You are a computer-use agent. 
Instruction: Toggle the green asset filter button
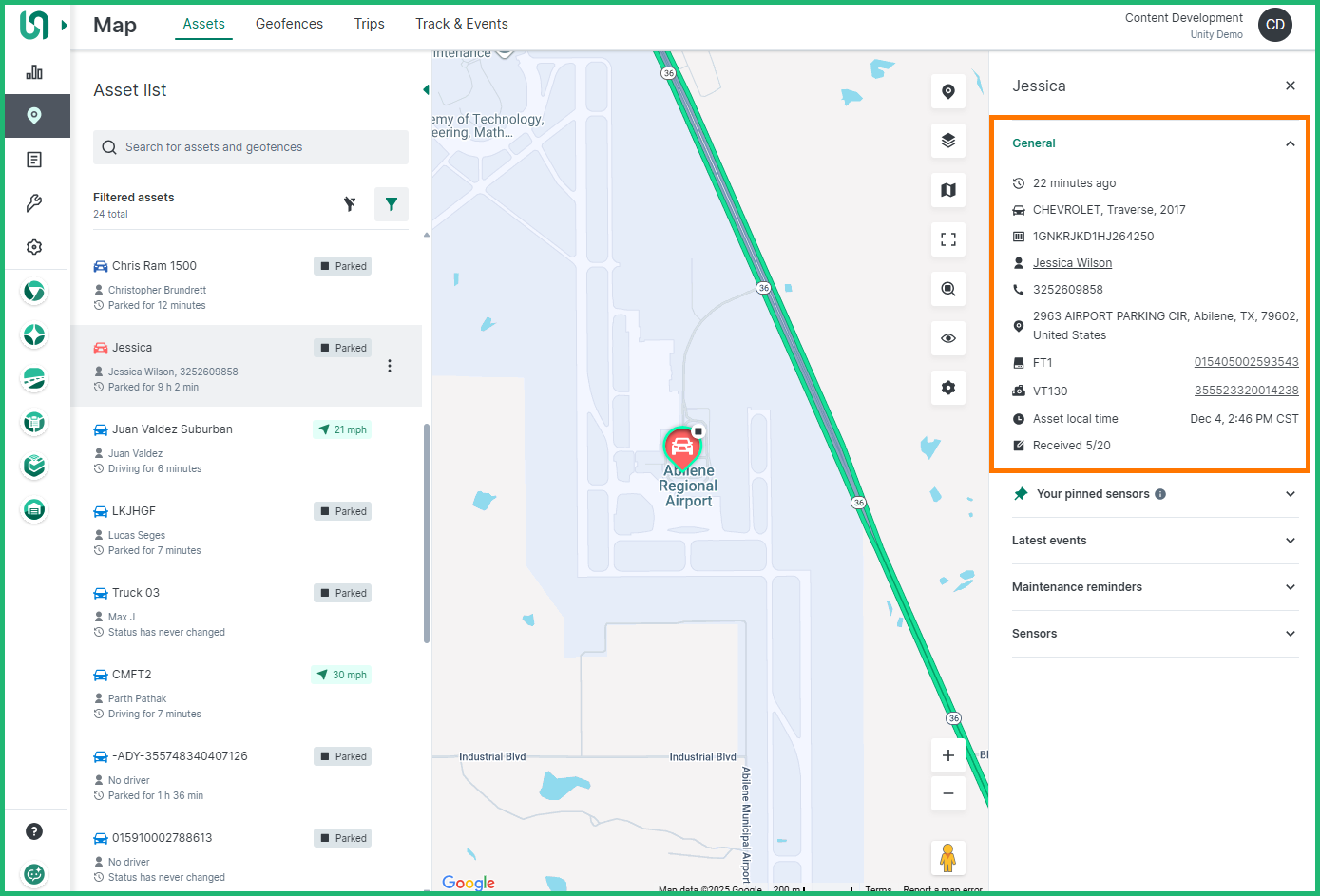click(x=392, y=204)
